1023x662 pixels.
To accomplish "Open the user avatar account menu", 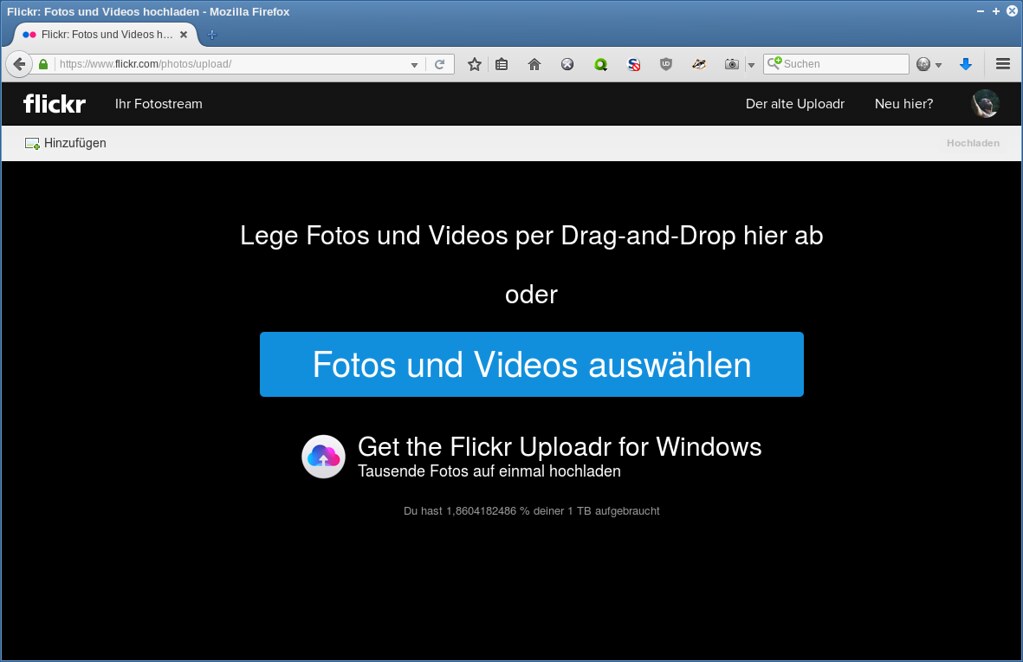I will [x=985, y=104].
